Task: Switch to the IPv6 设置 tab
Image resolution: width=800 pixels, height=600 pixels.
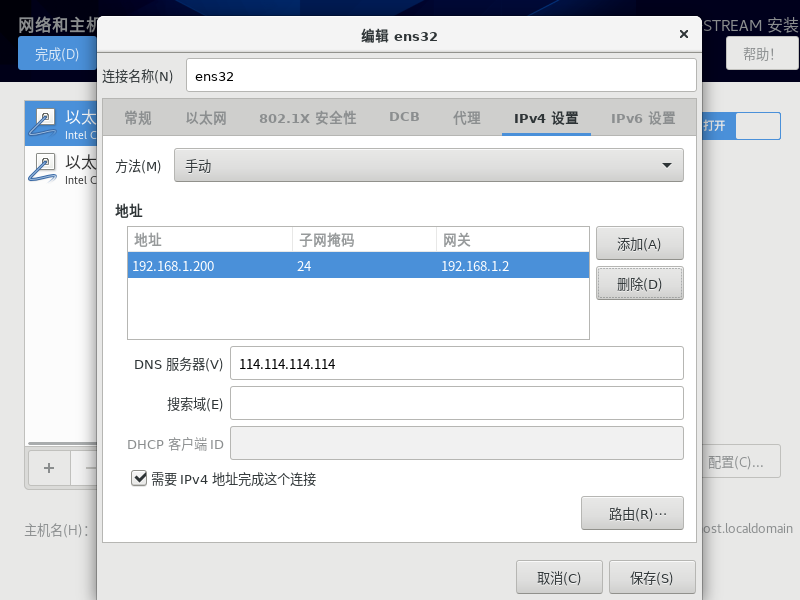Action: coord(643,118)
